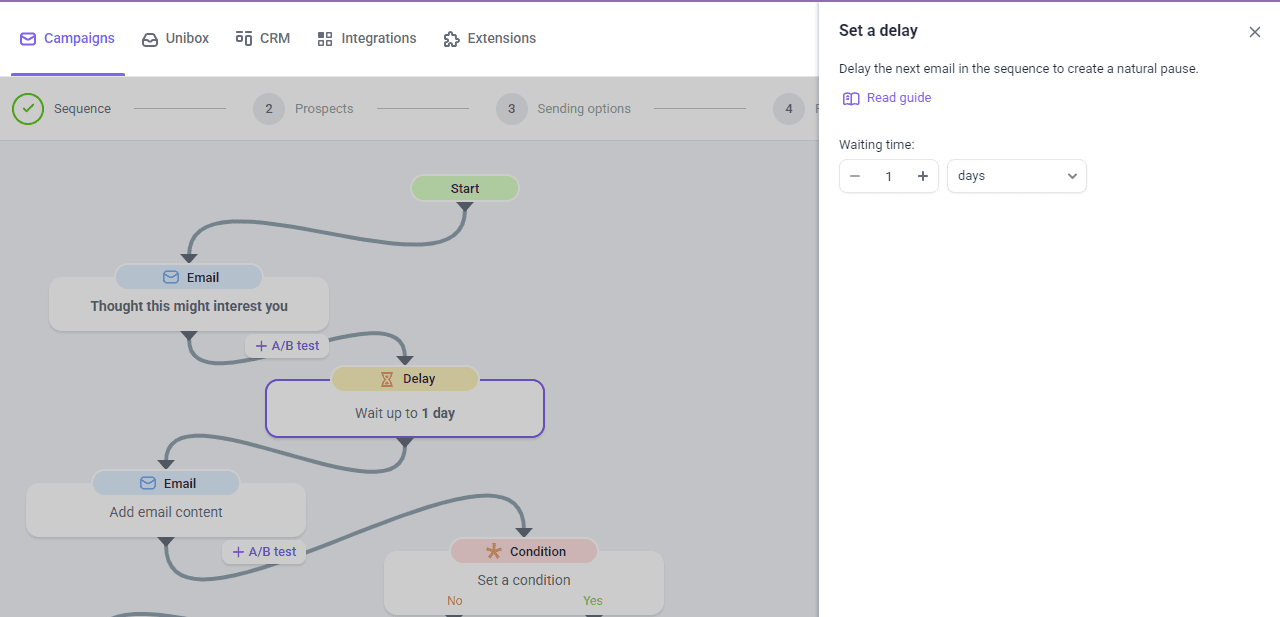Click the envelope icon on first Email node
The height and width of the screenshot is (617, 1280).
point(171,277)
